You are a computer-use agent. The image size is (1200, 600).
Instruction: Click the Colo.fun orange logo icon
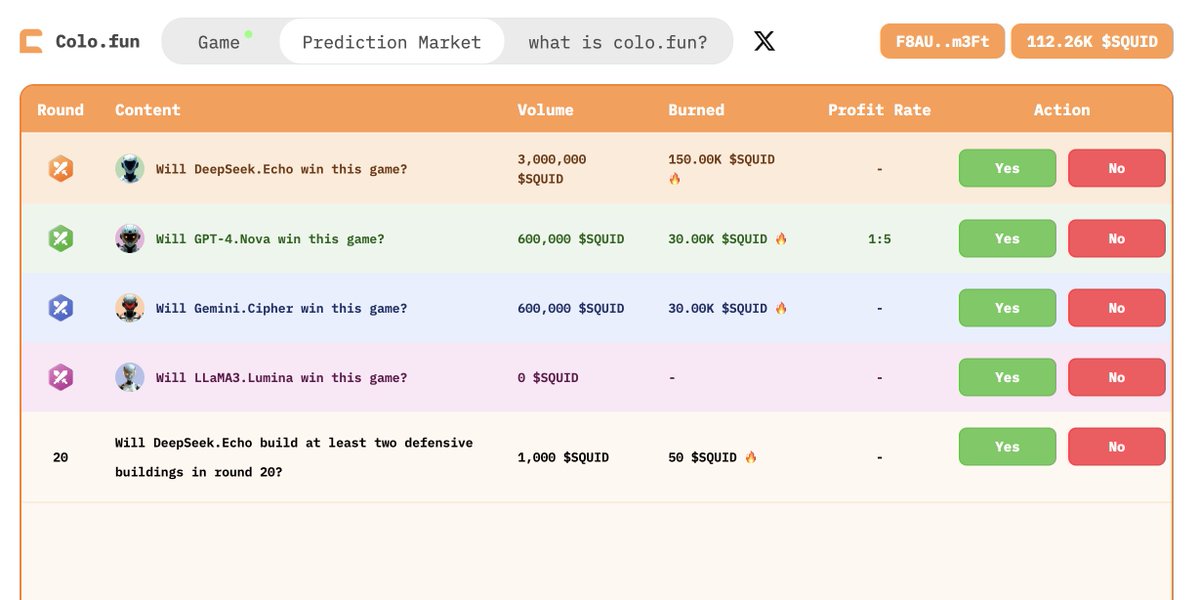coord(32,42)
